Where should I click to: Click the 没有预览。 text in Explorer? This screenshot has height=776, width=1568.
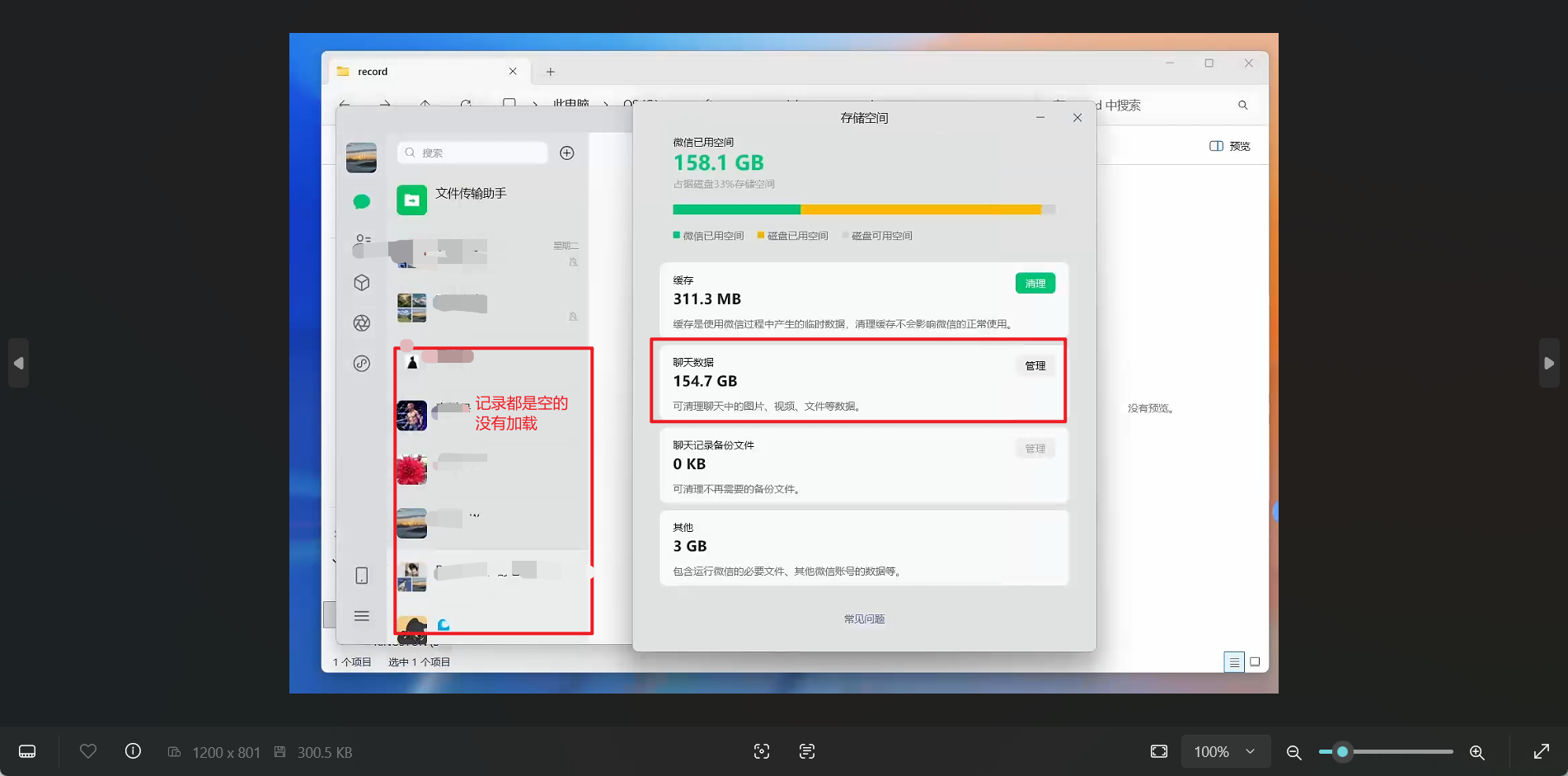[x=1151, y=408]
